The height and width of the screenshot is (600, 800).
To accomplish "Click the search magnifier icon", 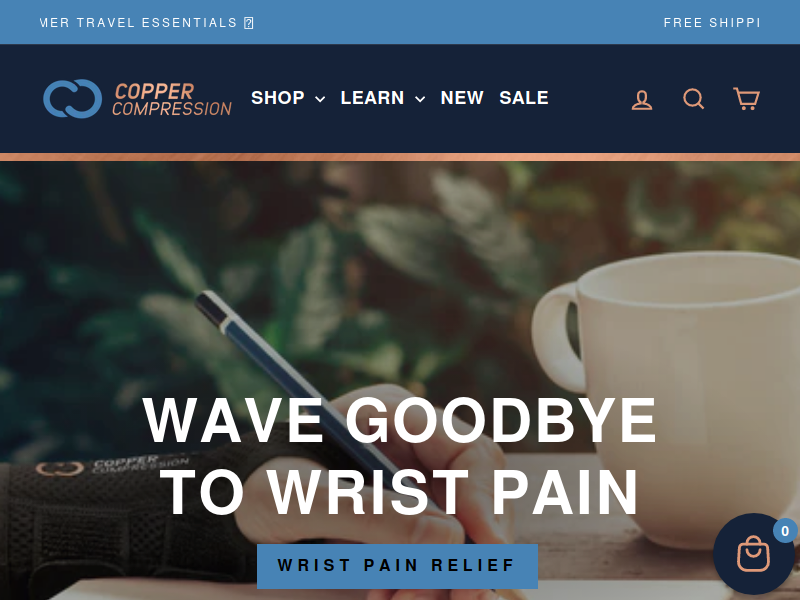I will 694,98.
